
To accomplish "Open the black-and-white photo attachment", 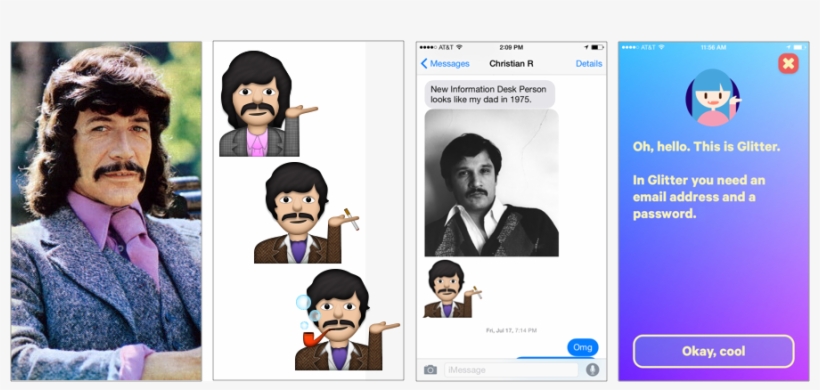I will pos(492,183).
